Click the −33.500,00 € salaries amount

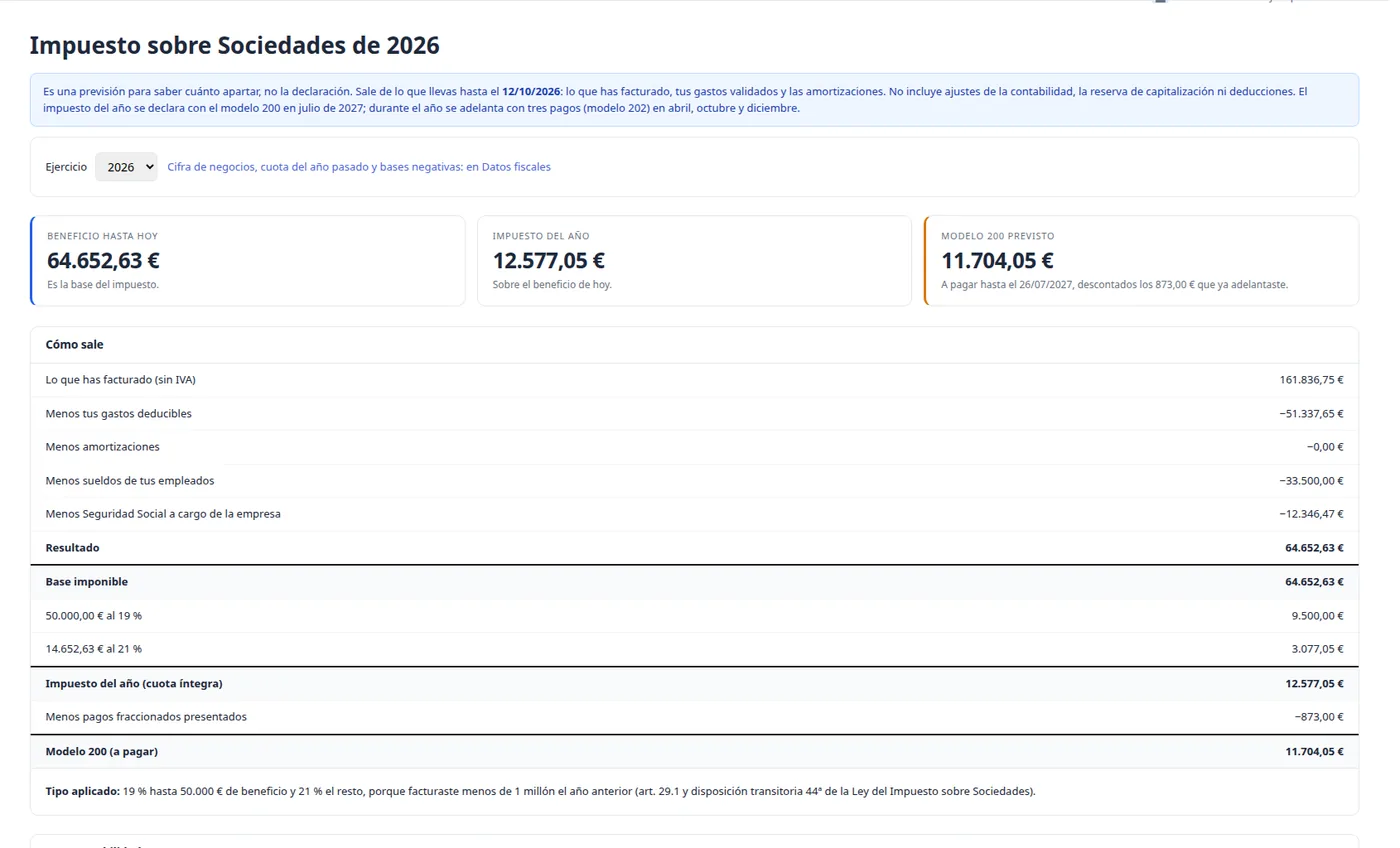coord(1311,481)
